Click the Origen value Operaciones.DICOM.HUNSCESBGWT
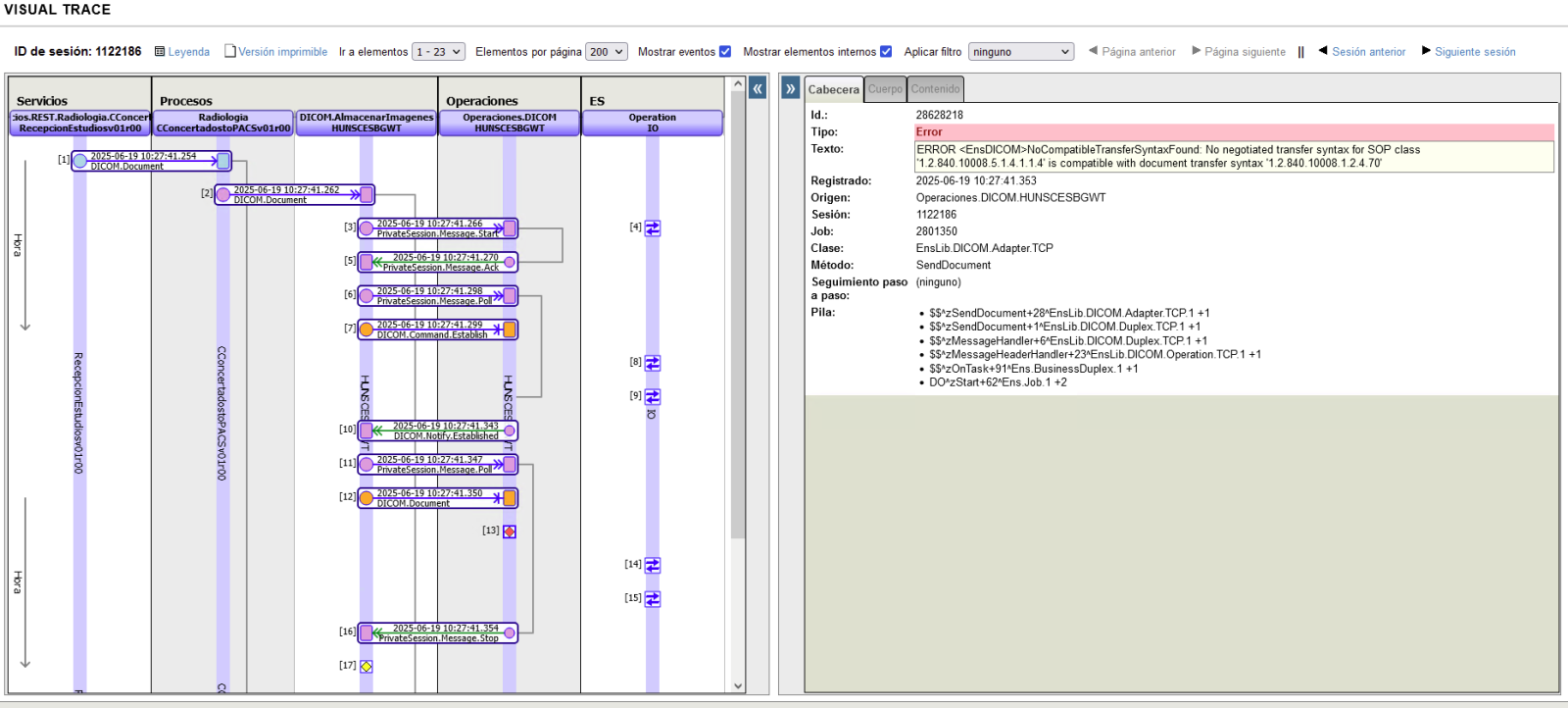The width and height of the screenshot is (1568, 708). pyautogui.click(x=1010, y=198)
